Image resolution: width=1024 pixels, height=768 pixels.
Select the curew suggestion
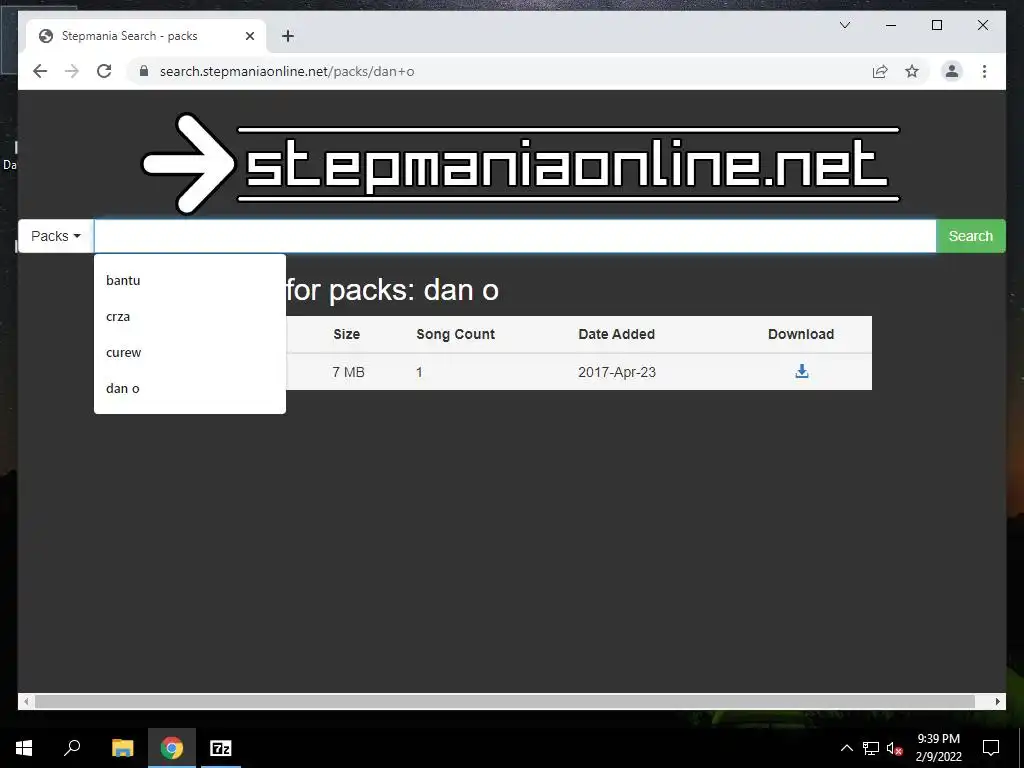[189, 352]
